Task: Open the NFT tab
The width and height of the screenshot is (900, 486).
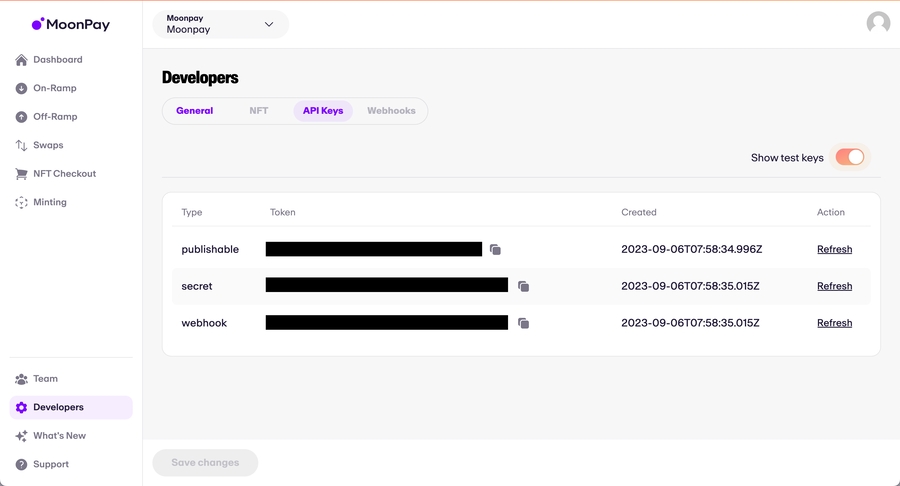Action: [x=259, y=111]
